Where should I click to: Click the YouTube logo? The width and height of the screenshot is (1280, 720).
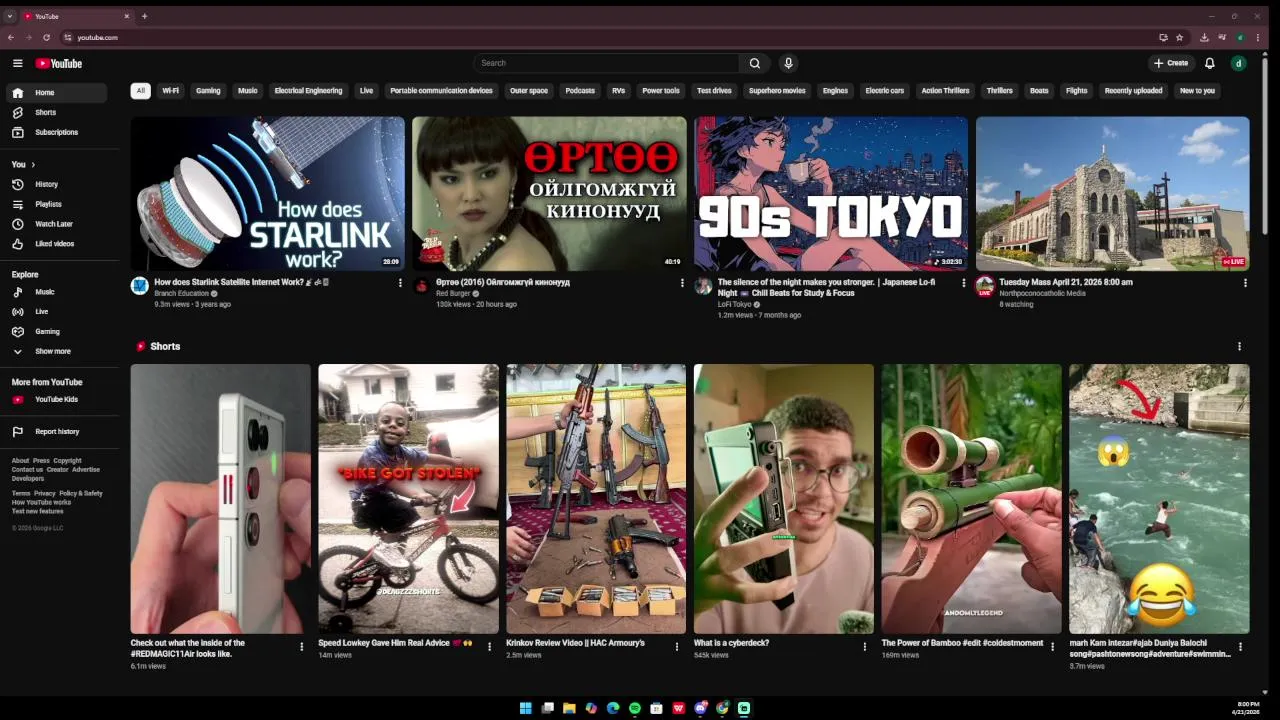(58, 63)
